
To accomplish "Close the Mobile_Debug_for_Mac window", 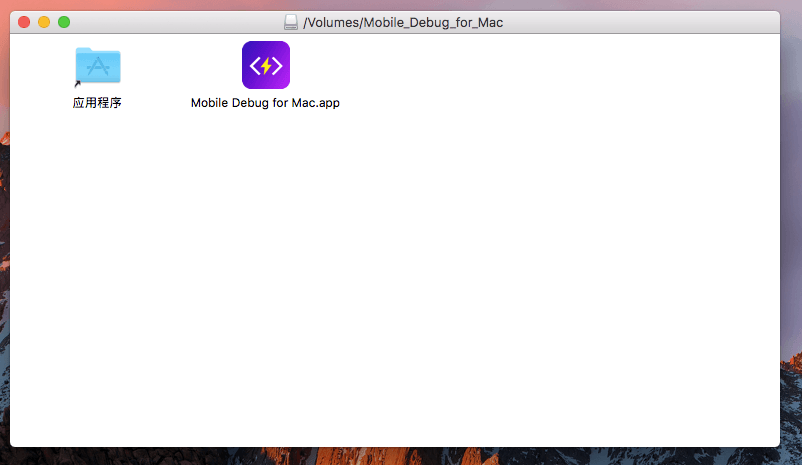I will (24, 22).
